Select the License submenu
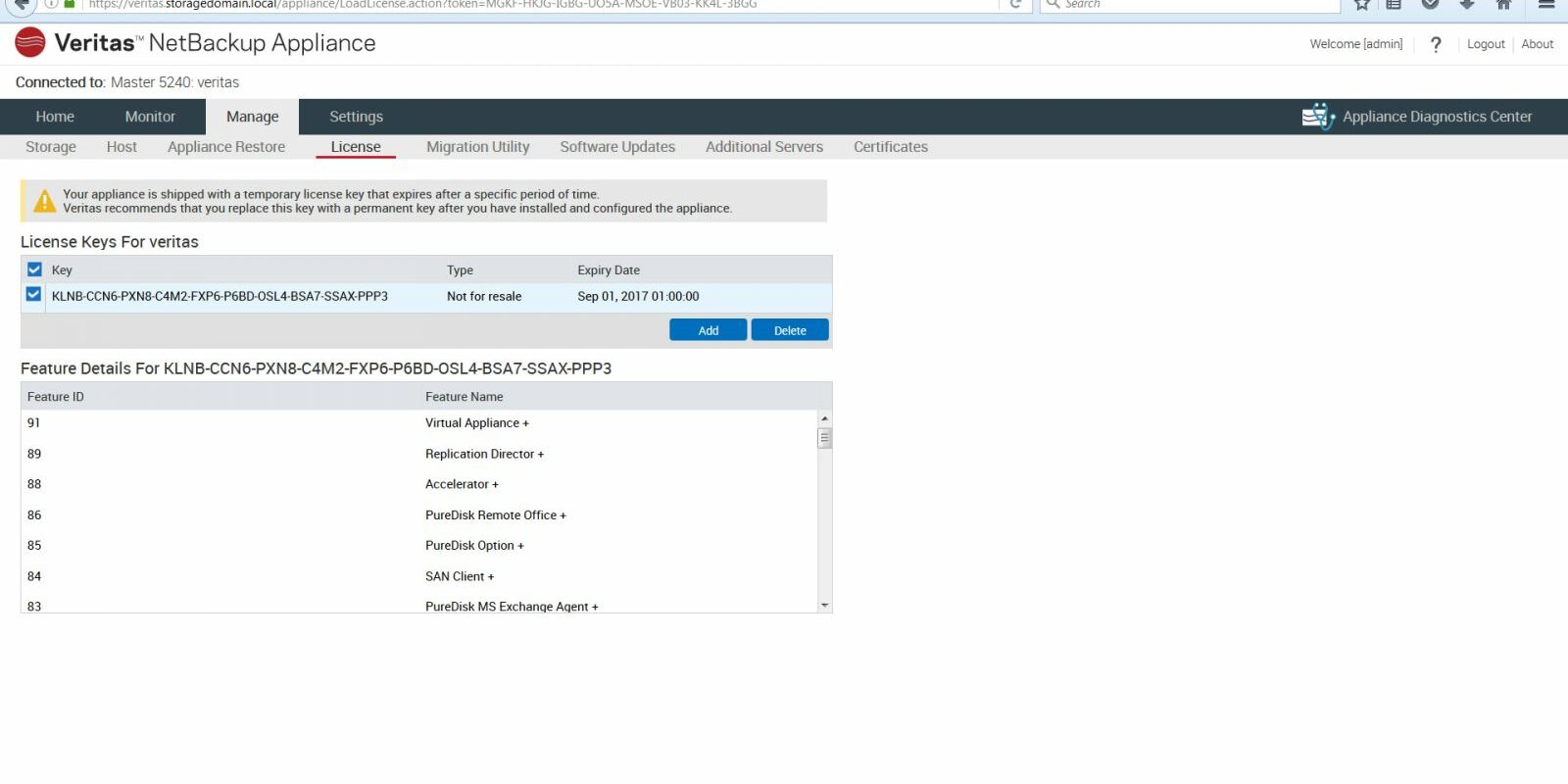Image resolution: width=1568 pixels, height=784 pixels. (356, 147)
